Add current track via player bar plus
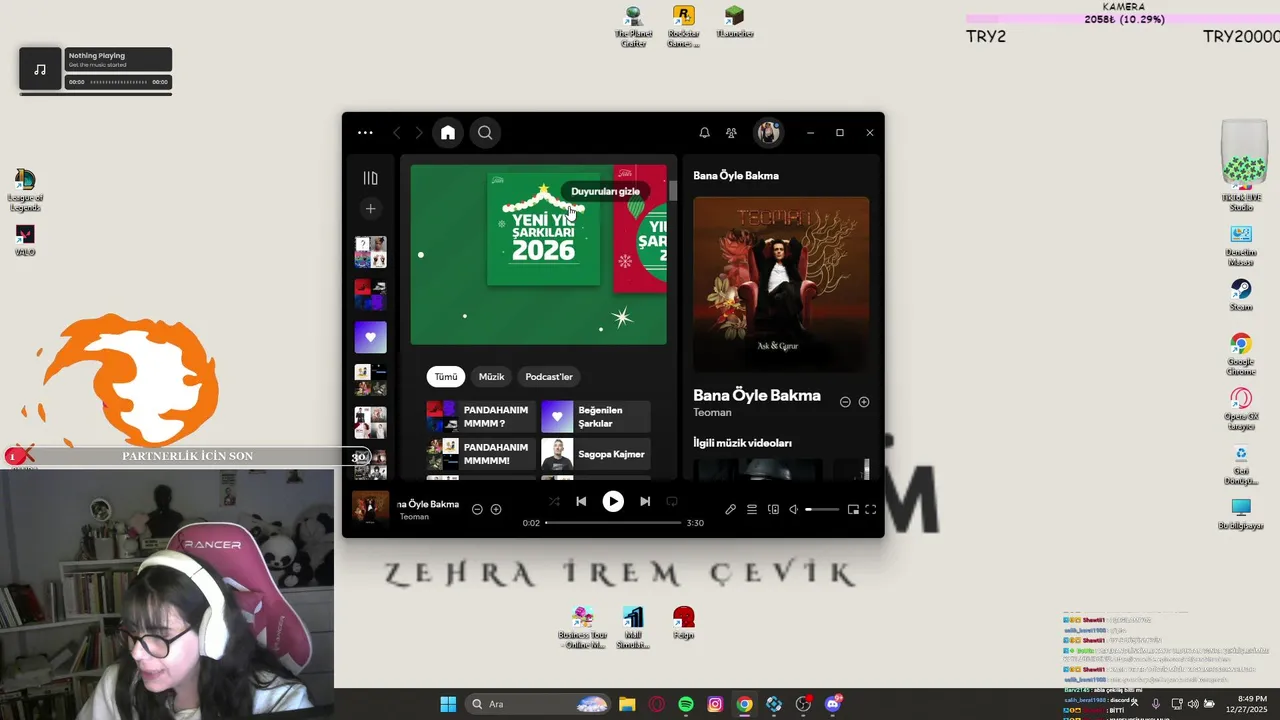 [496, 509]
